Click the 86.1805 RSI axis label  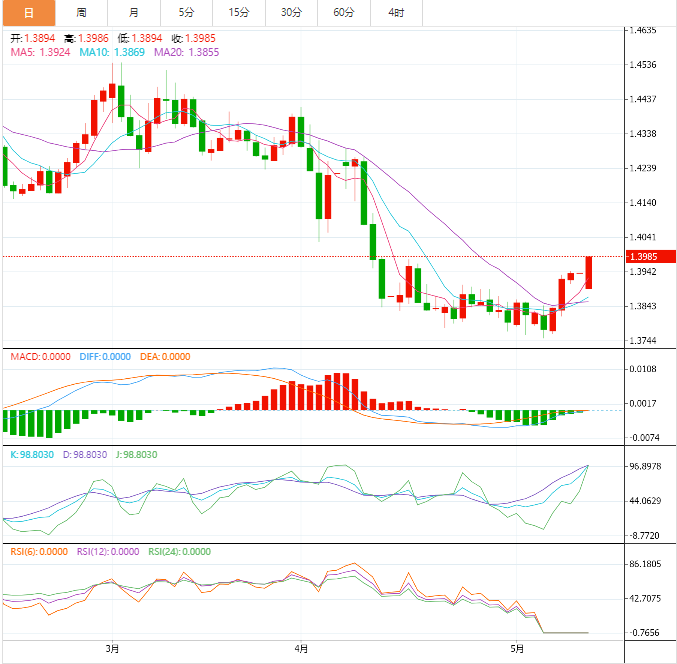click(x=645, y=564)
